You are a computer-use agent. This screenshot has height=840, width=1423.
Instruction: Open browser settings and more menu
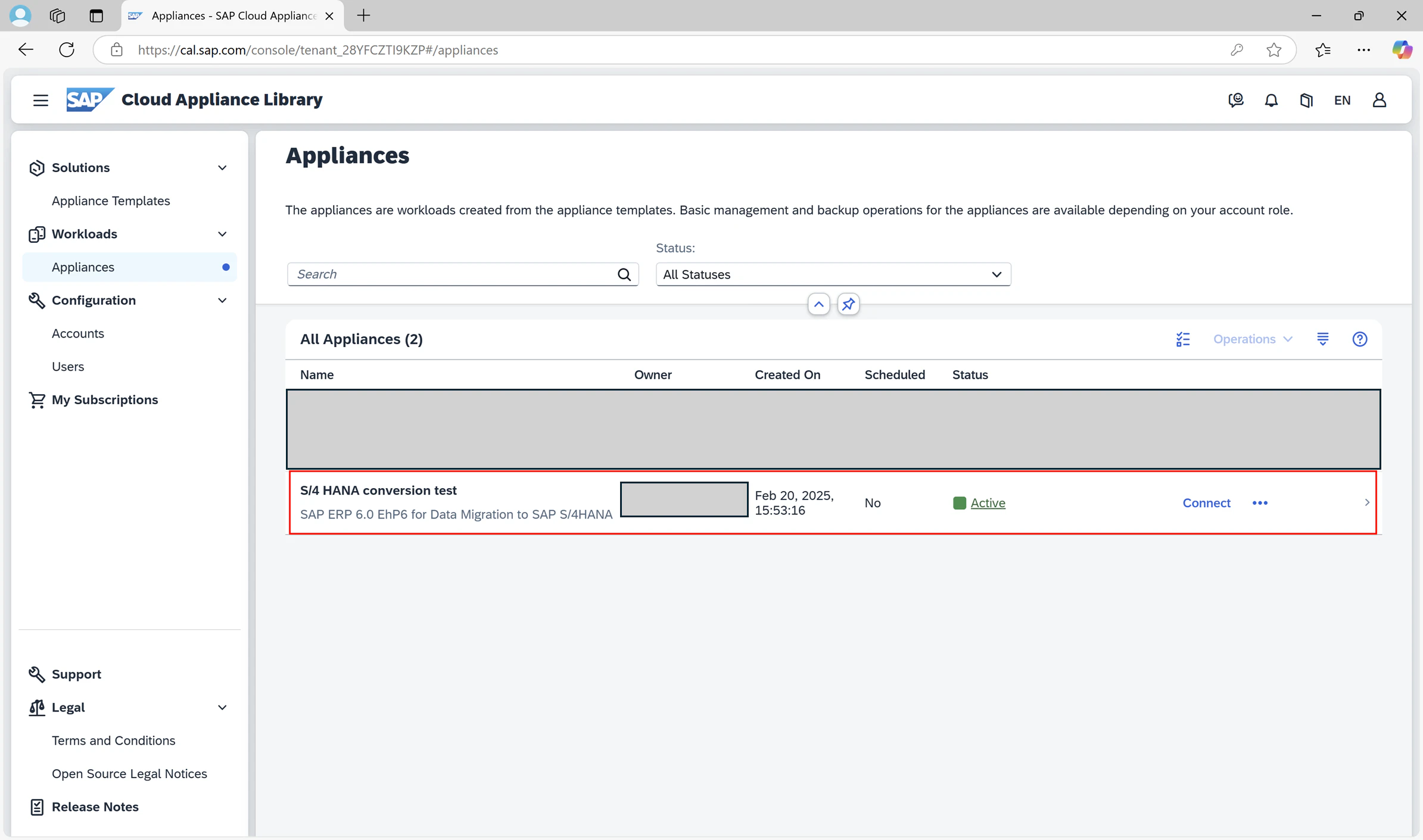(x=1364, y=50)
